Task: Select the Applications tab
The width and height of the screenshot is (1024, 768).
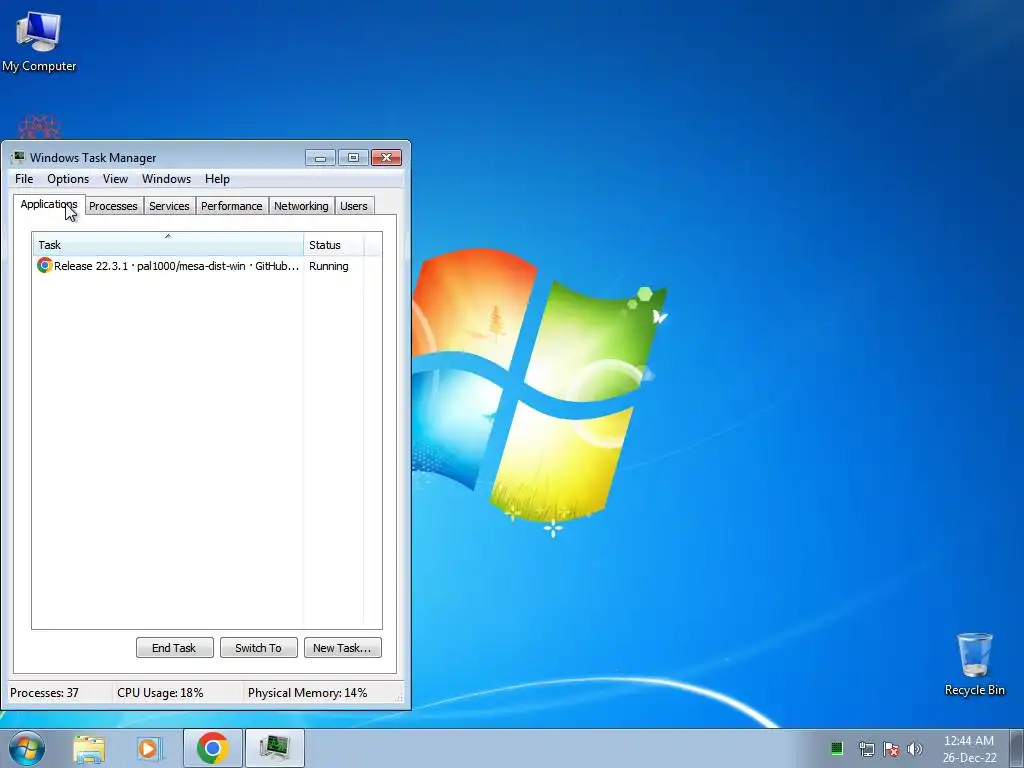Action: (49, 204)
